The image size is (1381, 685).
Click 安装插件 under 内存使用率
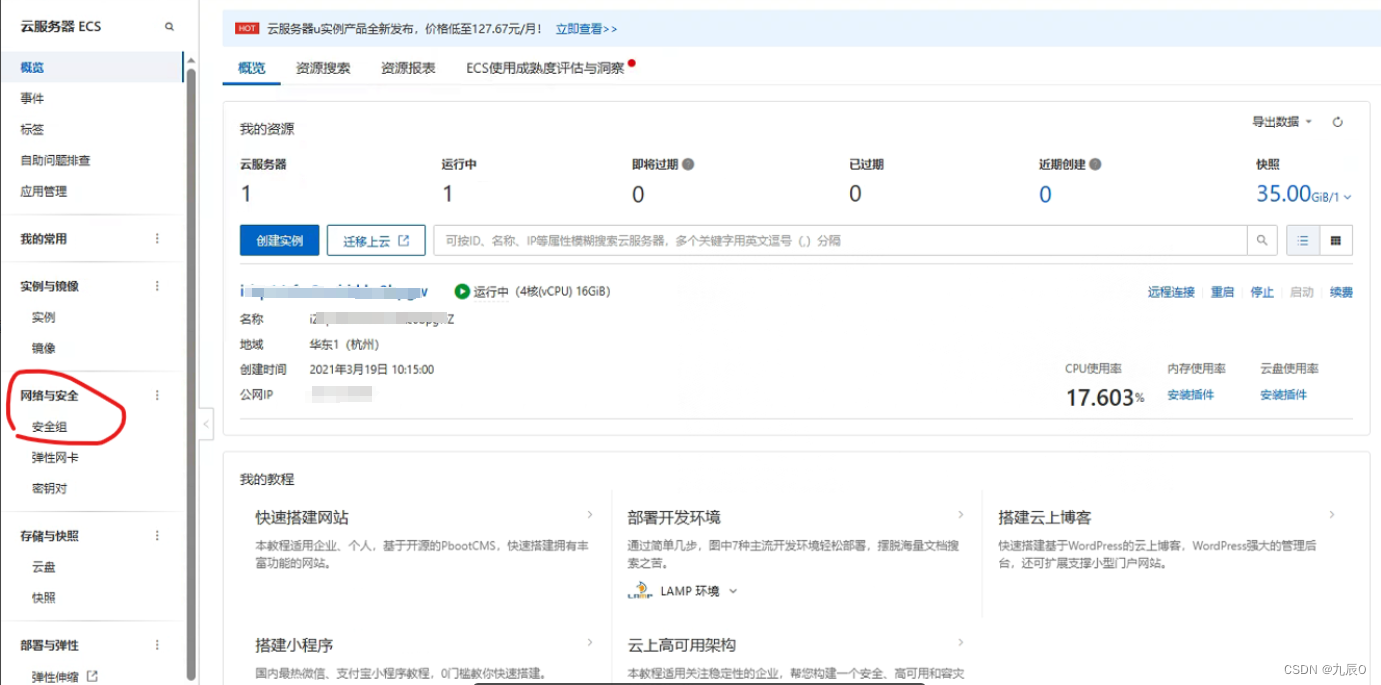(x=1190, y=395)
